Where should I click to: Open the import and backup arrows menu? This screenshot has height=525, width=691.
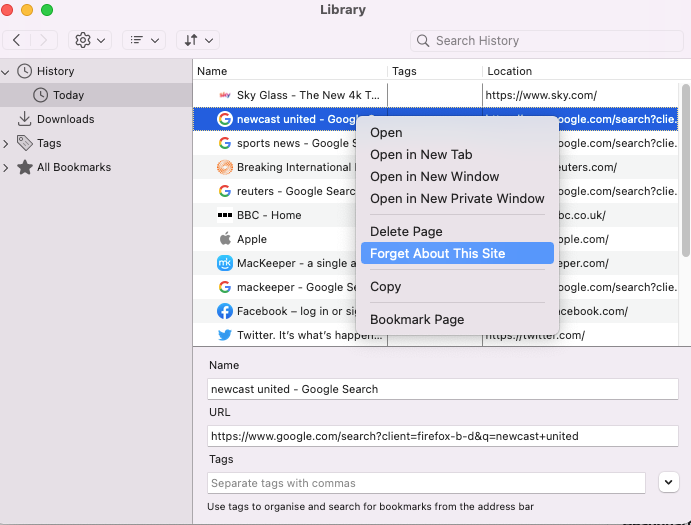pos(198,40)
